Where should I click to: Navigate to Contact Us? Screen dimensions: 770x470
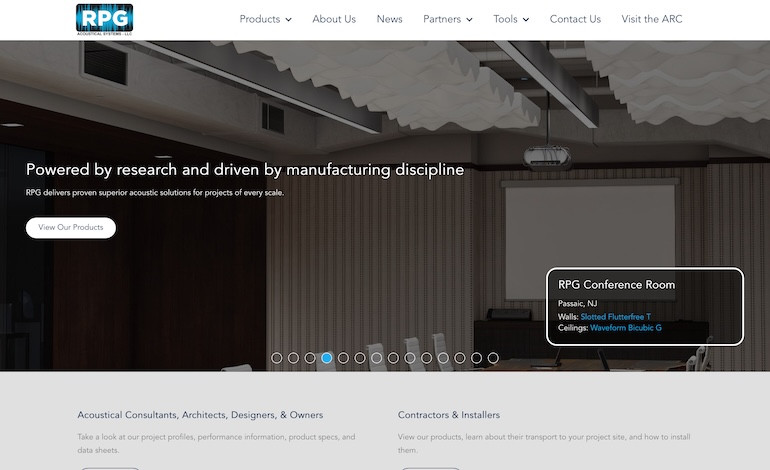point(575,19)
